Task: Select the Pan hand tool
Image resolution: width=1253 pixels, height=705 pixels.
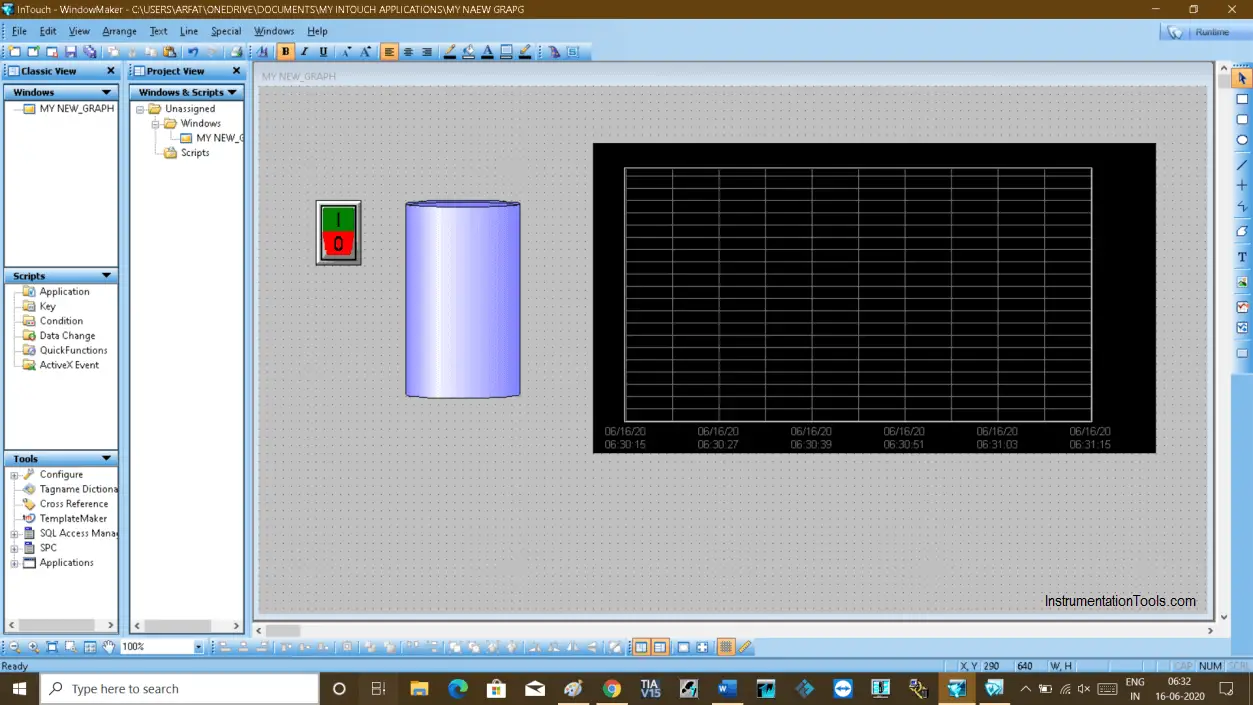Action: tap(109, 647)
